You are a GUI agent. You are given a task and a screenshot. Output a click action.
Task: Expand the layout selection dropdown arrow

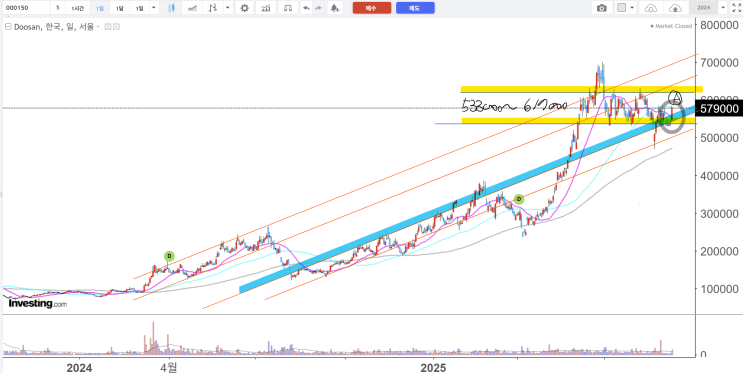632,8
